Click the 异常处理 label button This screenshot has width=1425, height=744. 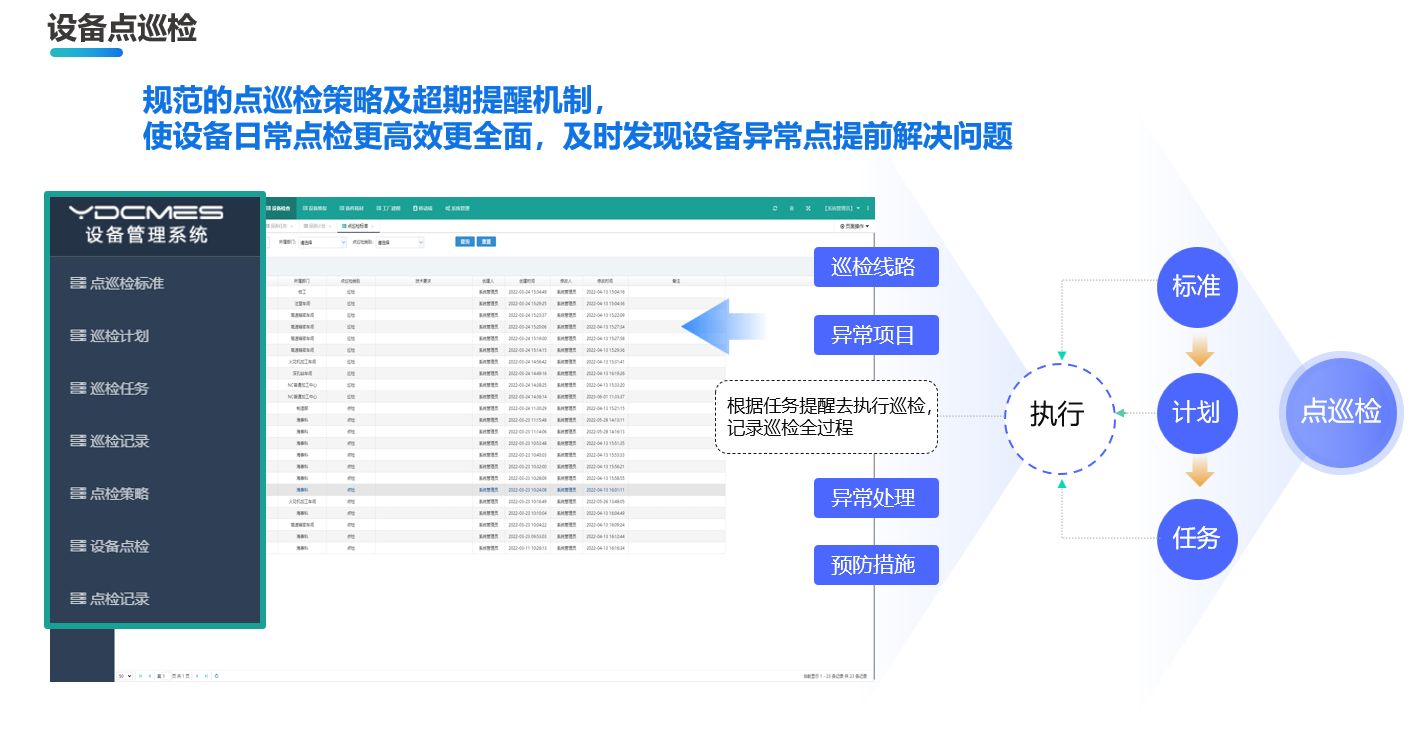click(876, 498)
